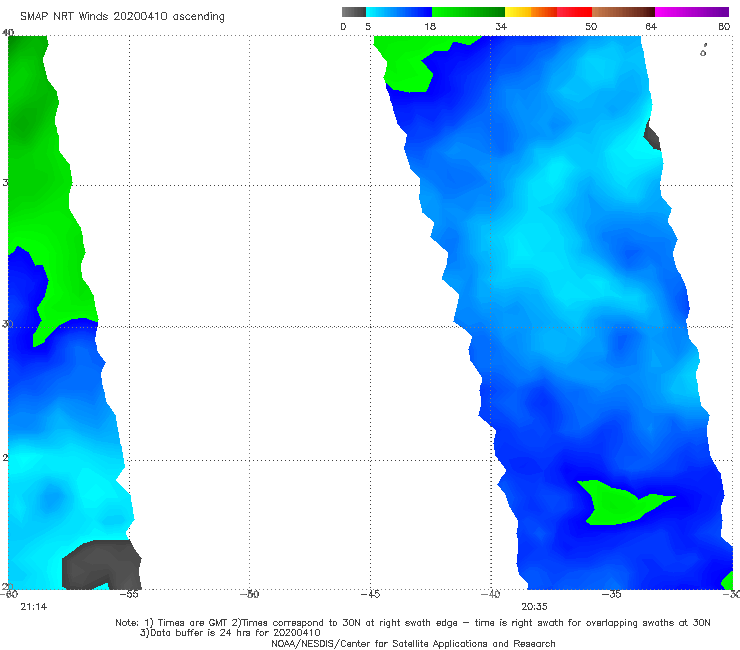
Task: Click the small island marker in the upper right
Action: pos(703,51)
